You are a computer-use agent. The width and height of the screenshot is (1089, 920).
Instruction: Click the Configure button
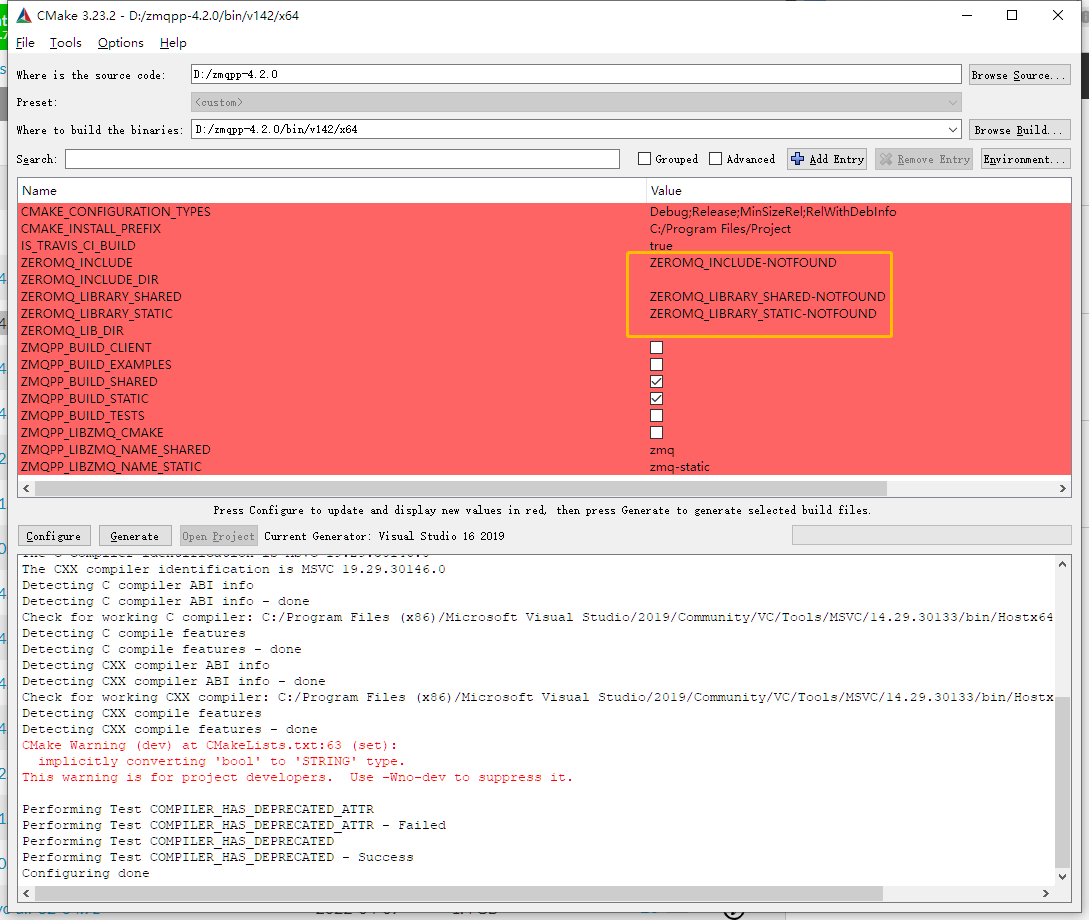pyautogui.click(x=53, y=536)
